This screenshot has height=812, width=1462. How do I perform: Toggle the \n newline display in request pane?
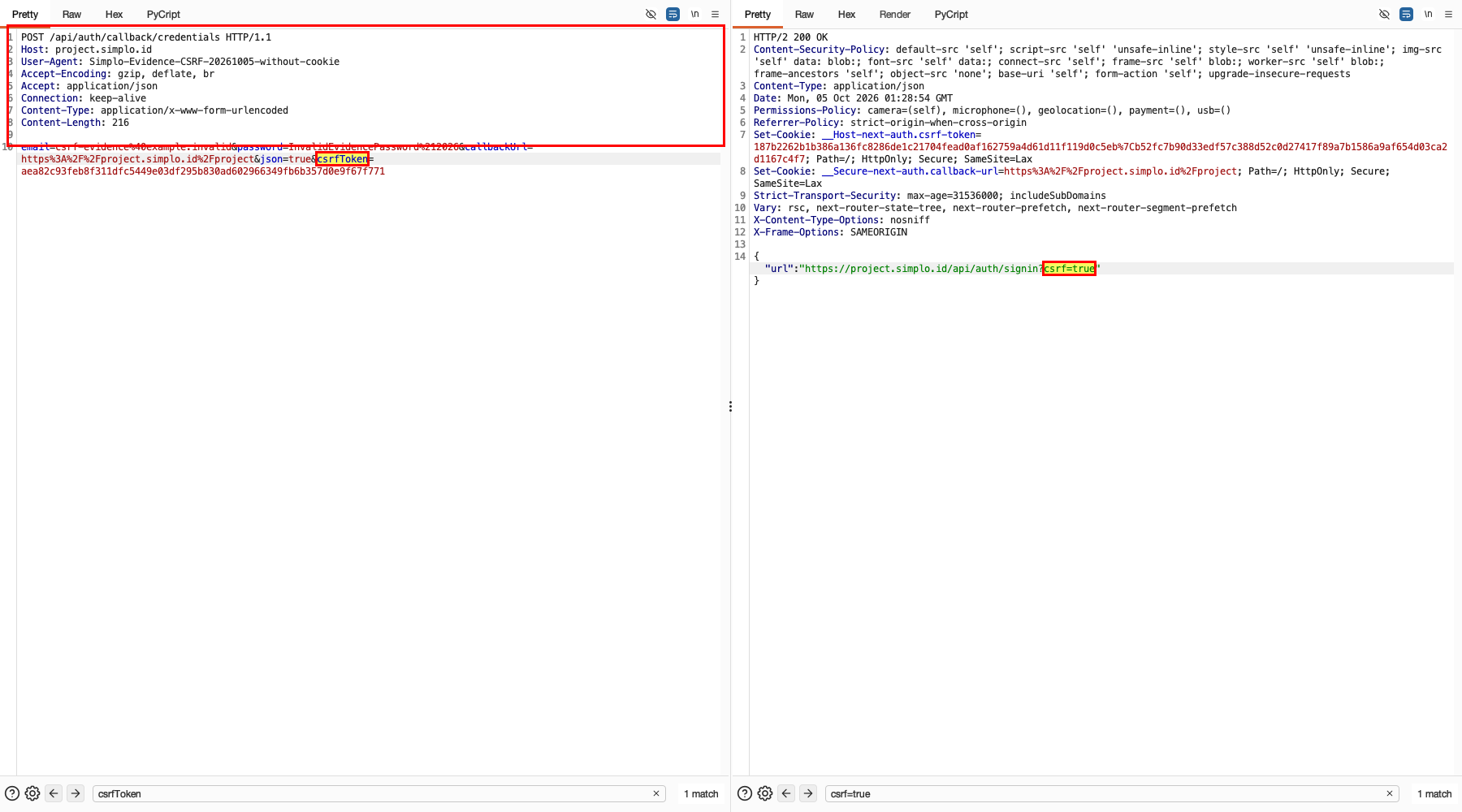694,14
